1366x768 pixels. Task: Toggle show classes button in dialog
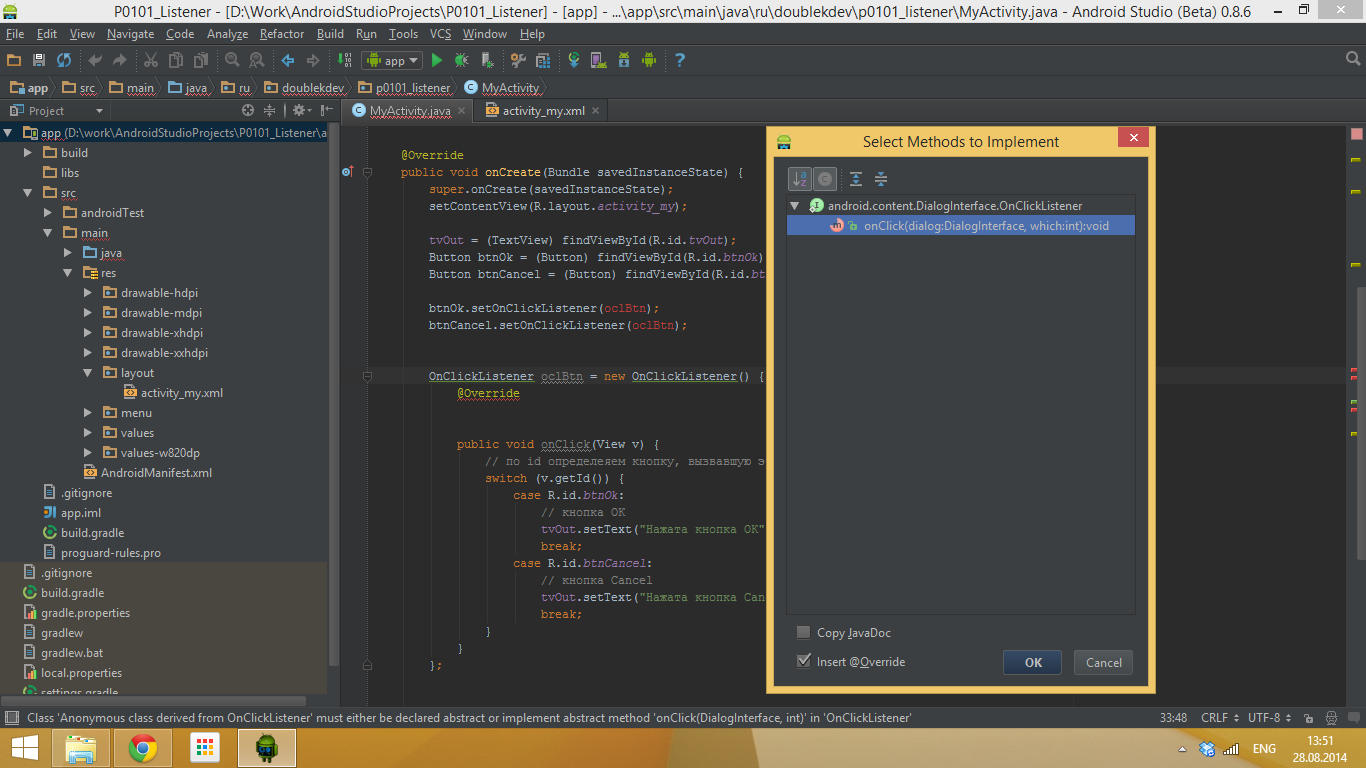824,179
